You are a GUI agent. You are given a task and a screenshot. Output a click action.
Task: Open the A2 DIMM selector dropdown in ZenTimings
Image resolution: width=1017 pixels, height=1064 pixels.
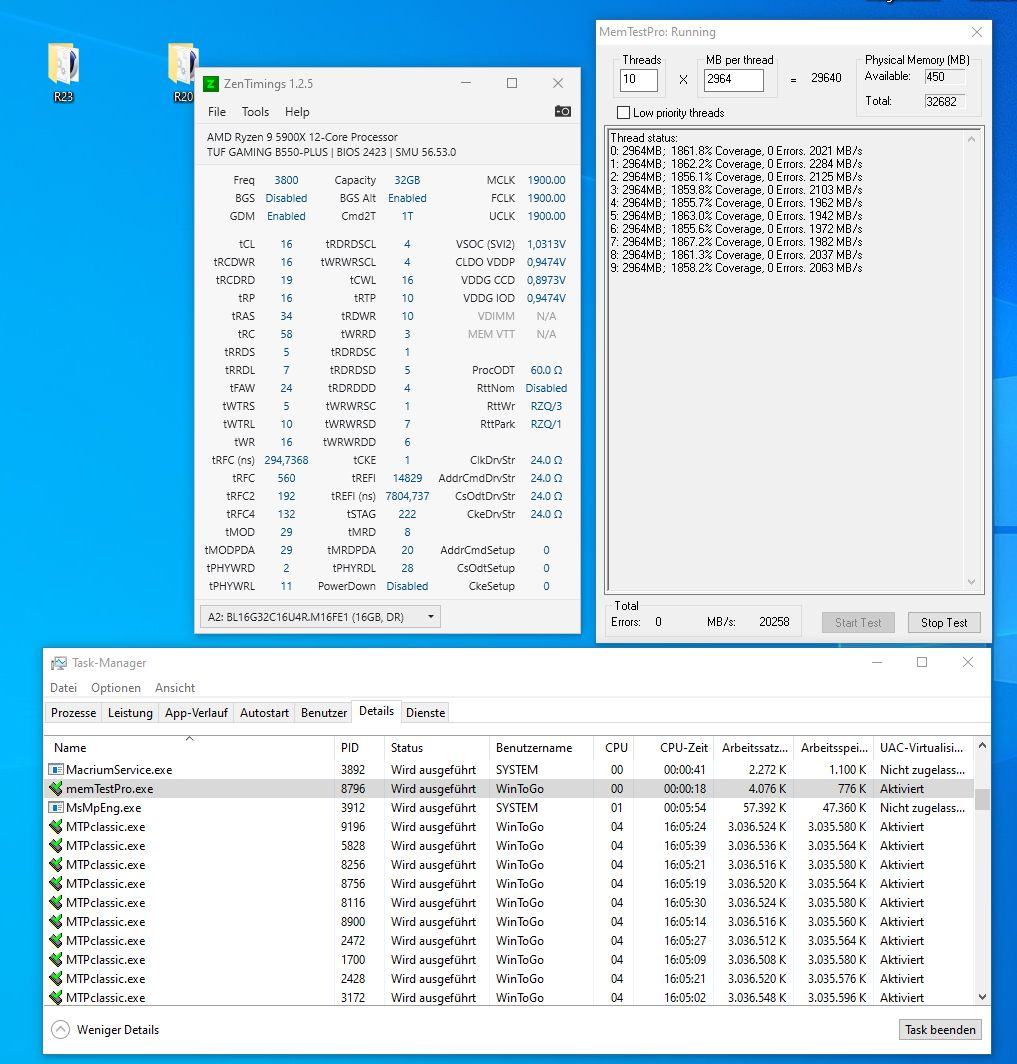(x=320, y=617)
